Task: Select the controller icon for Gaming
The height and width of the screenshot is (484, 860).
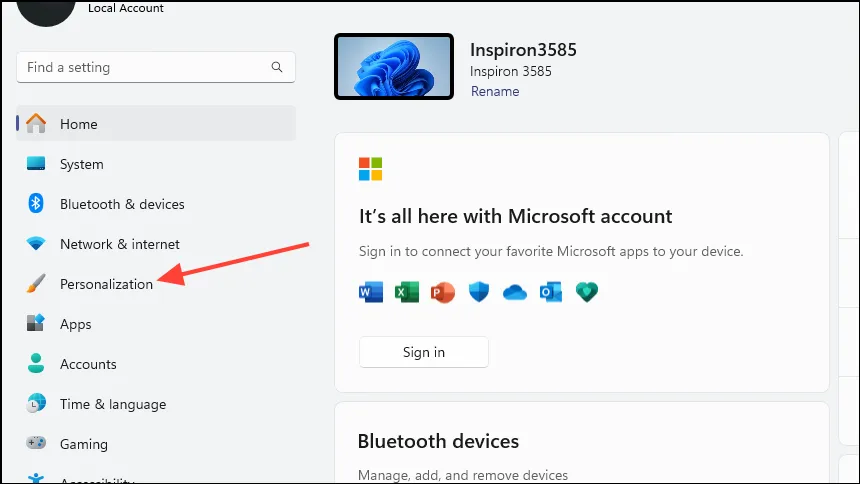Action: (36, 444)
